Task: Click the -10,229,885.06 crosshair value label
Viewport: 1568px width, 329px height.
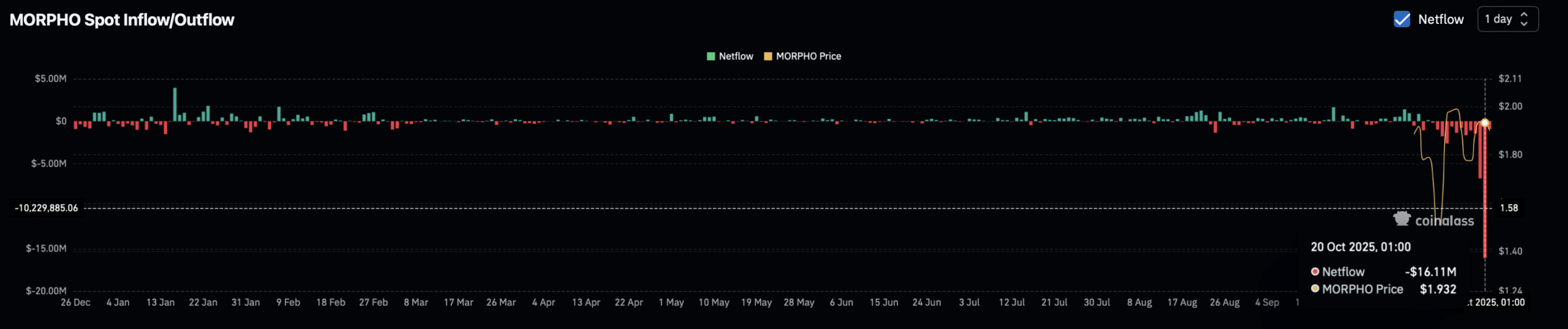Action: (47, 208)
